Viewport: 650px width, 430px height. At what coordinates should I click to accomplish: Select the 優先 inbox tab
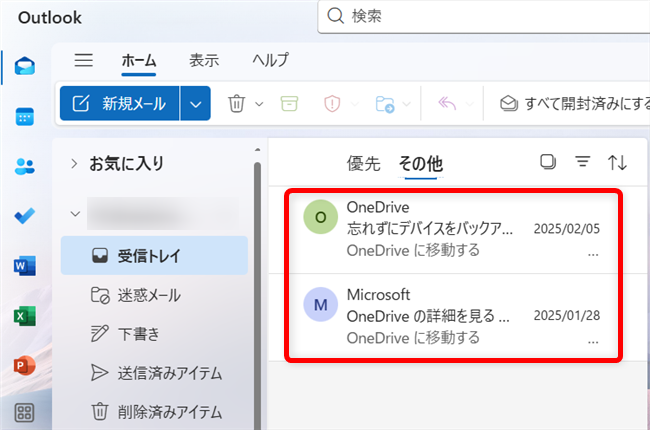363,163
